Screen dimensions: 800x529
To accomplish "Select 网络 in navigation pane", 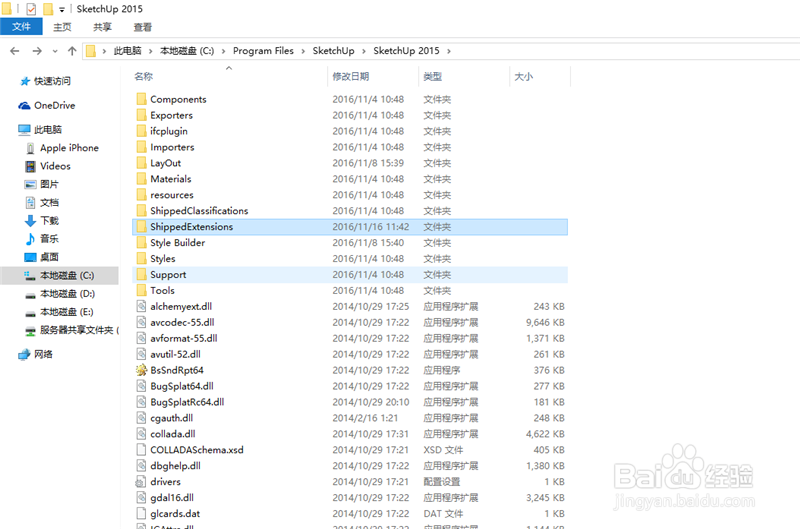I will (36, 354).
